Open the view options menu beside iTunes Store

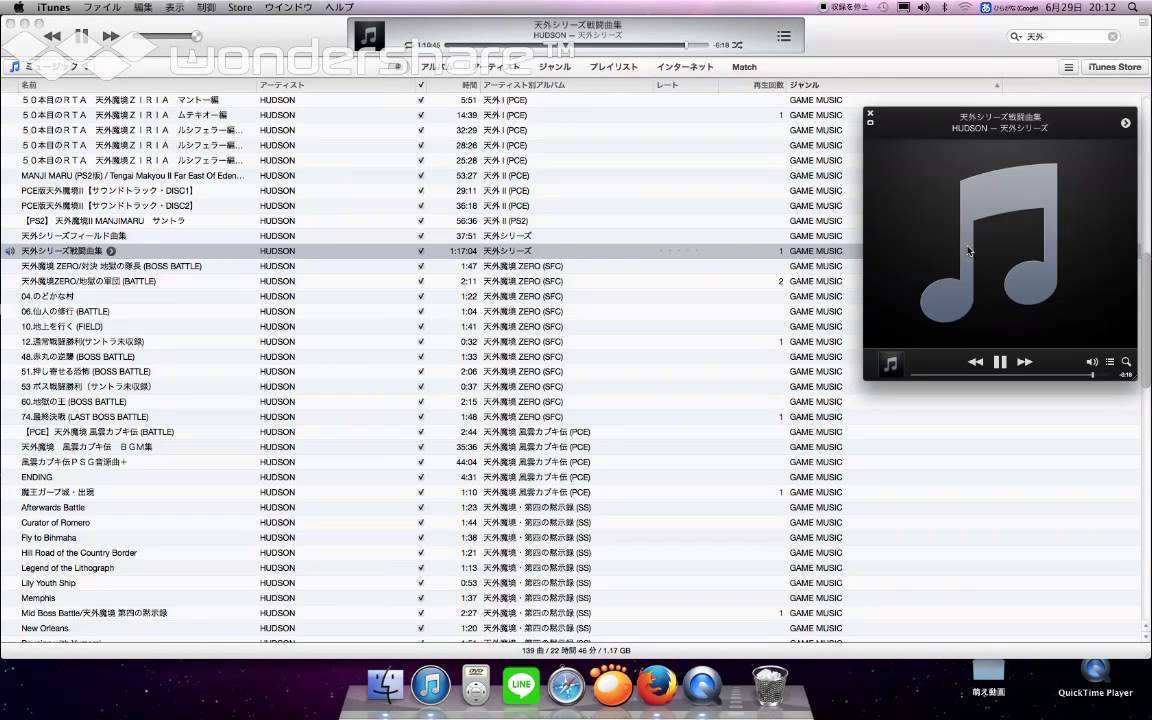coord(1068,67)
